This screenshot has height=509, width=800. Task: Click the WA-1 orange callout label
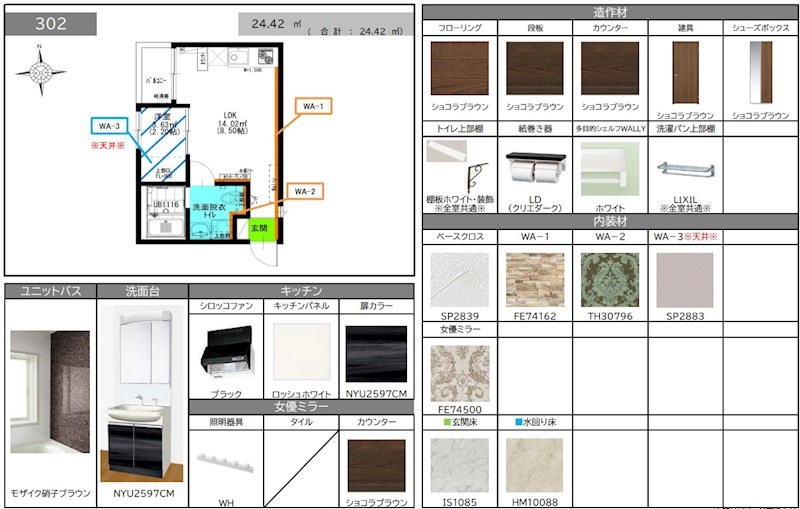(x=311, y=105)
